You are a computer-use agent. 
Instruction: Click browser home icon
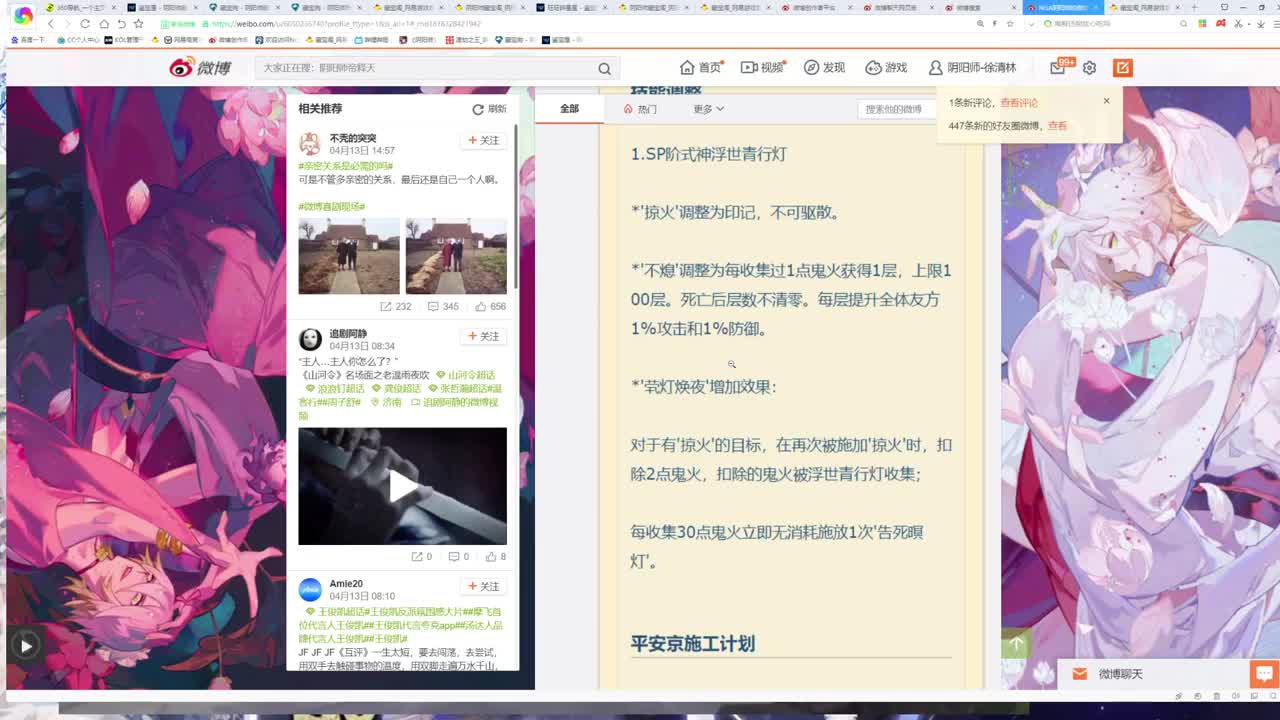(103, 23)
